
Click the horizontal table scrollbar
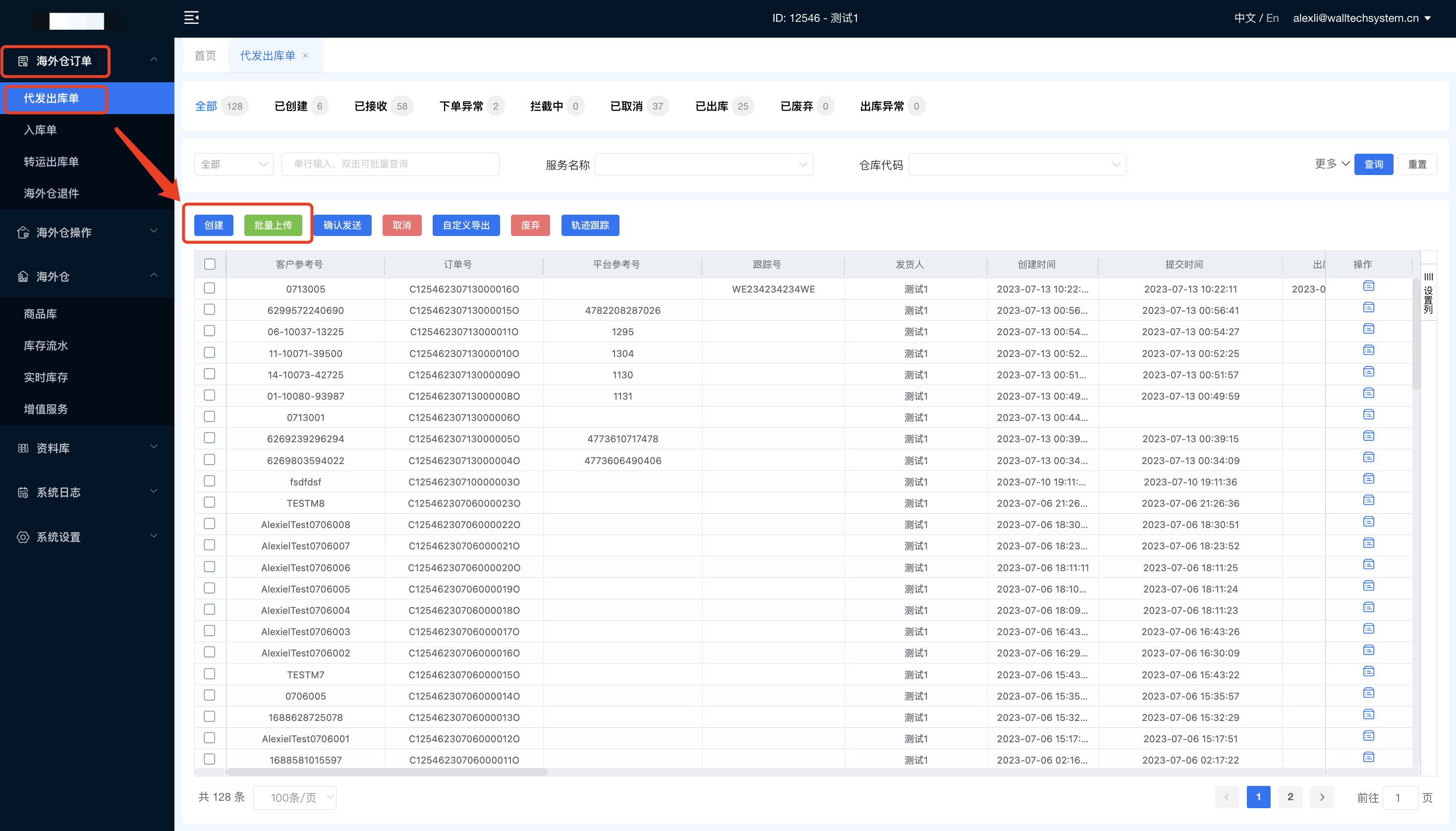pos(387,772)
